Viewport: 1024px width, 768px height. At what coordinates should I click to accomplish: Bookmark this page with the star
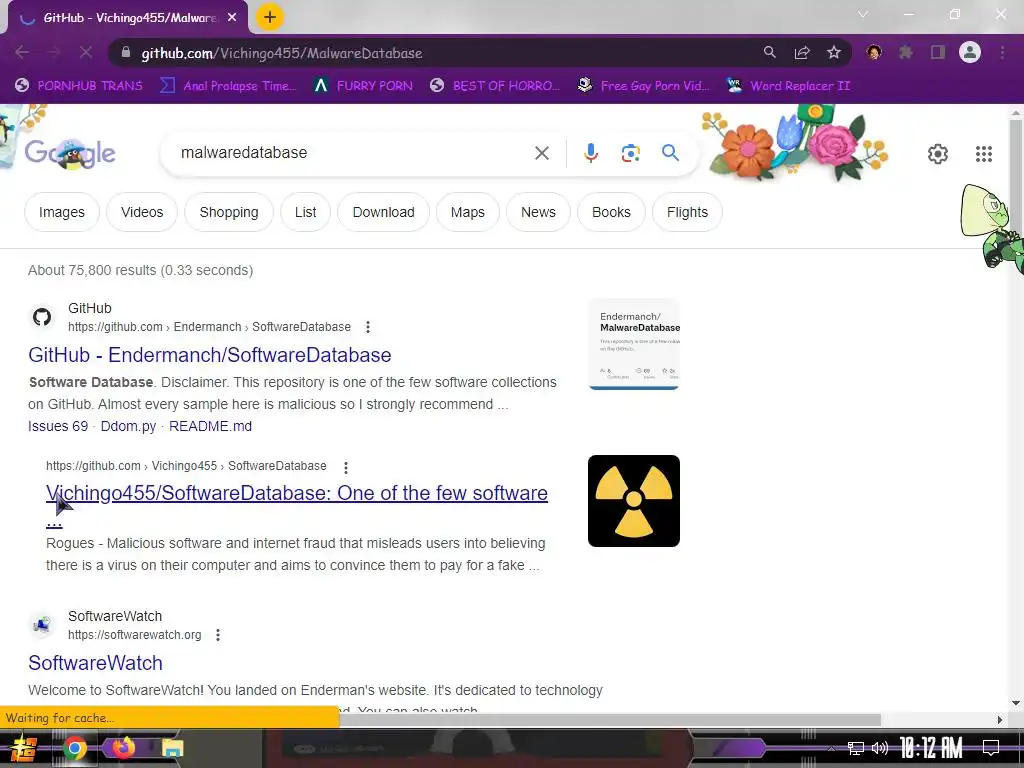tap(834, 52)
